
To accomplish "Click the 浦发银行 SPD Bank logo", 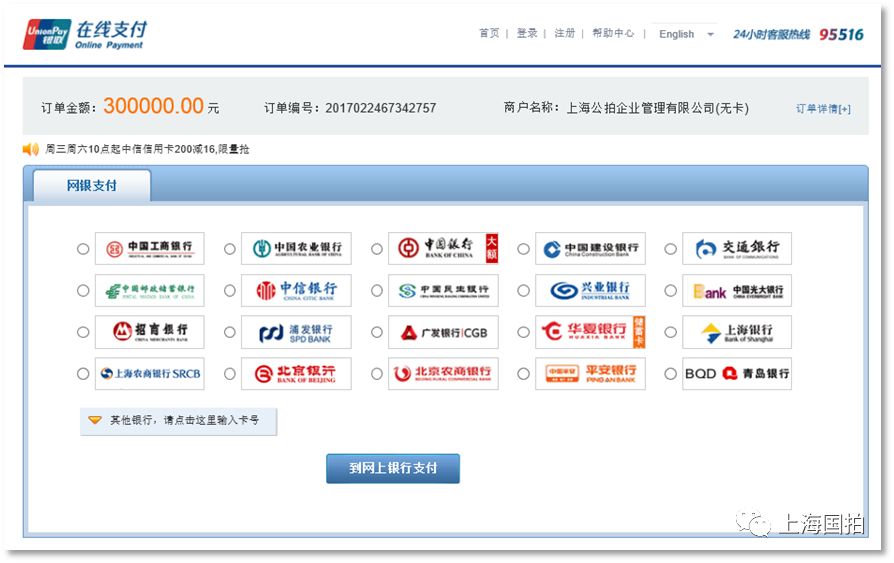I will point(296,332).
